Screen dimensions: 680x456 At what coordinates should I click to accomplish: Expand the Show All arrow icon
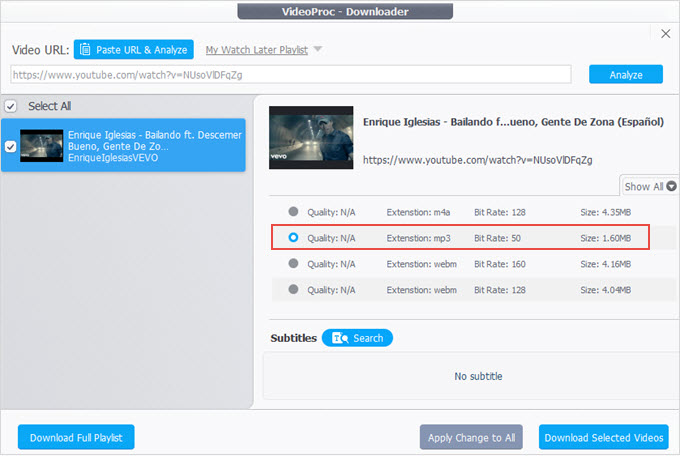click(671, 186)
